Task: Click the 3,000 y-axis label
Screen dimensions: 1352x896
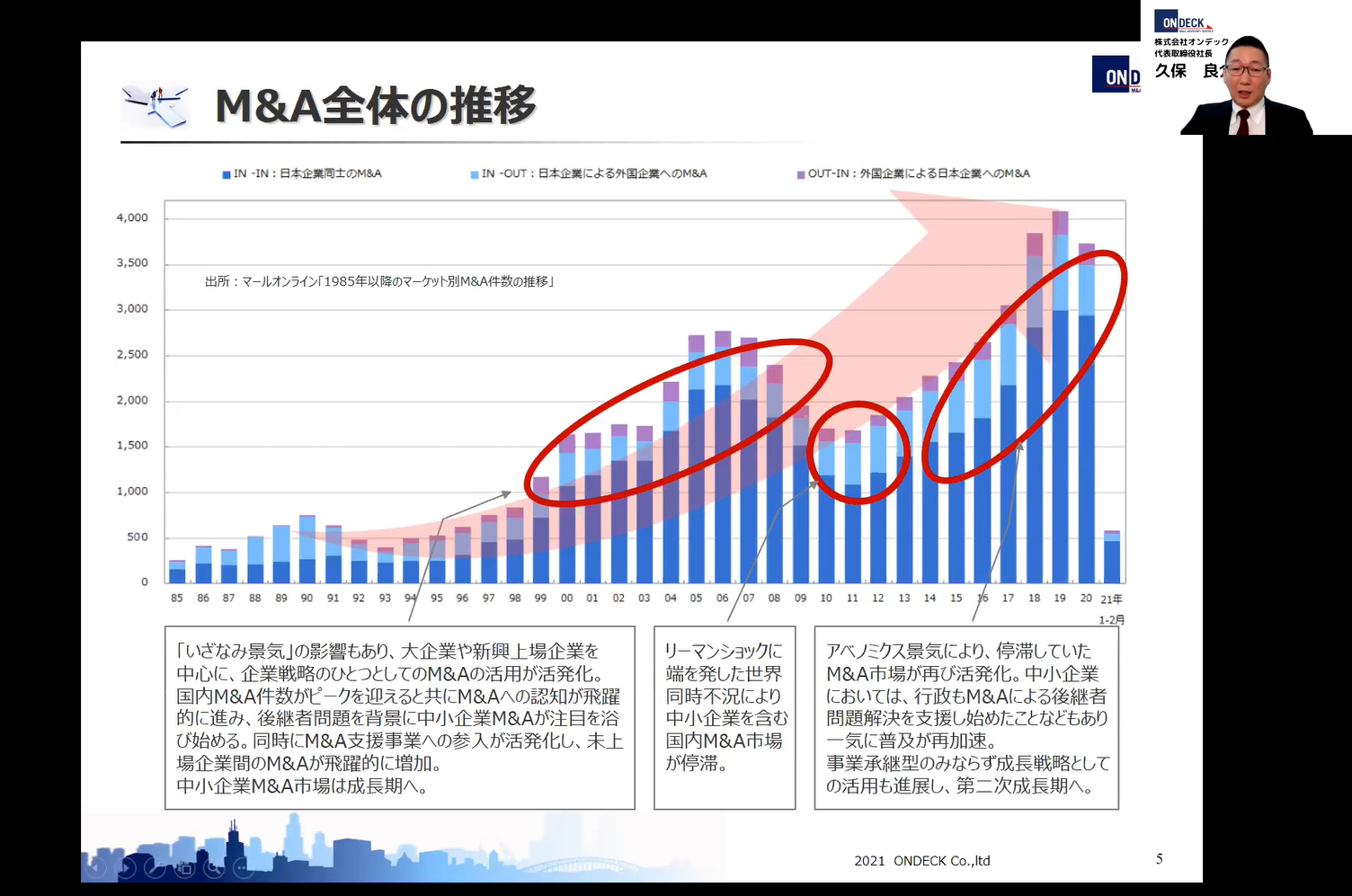Action: tap(132, 308)
